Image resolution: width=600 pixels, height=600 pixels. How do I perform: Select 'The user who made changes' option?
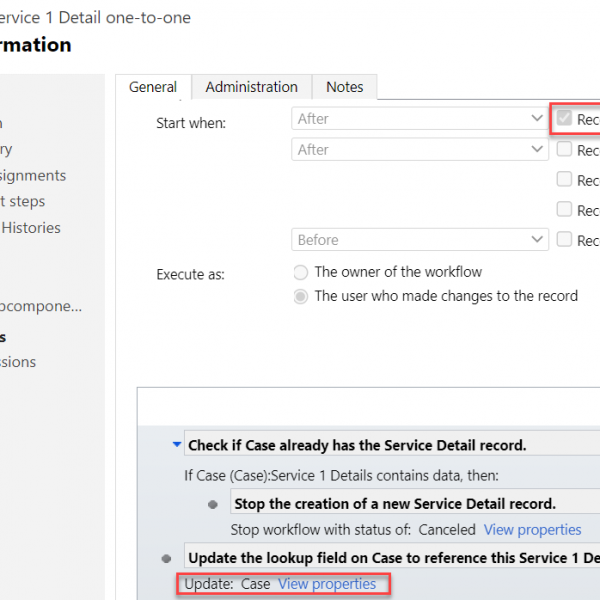300,296
